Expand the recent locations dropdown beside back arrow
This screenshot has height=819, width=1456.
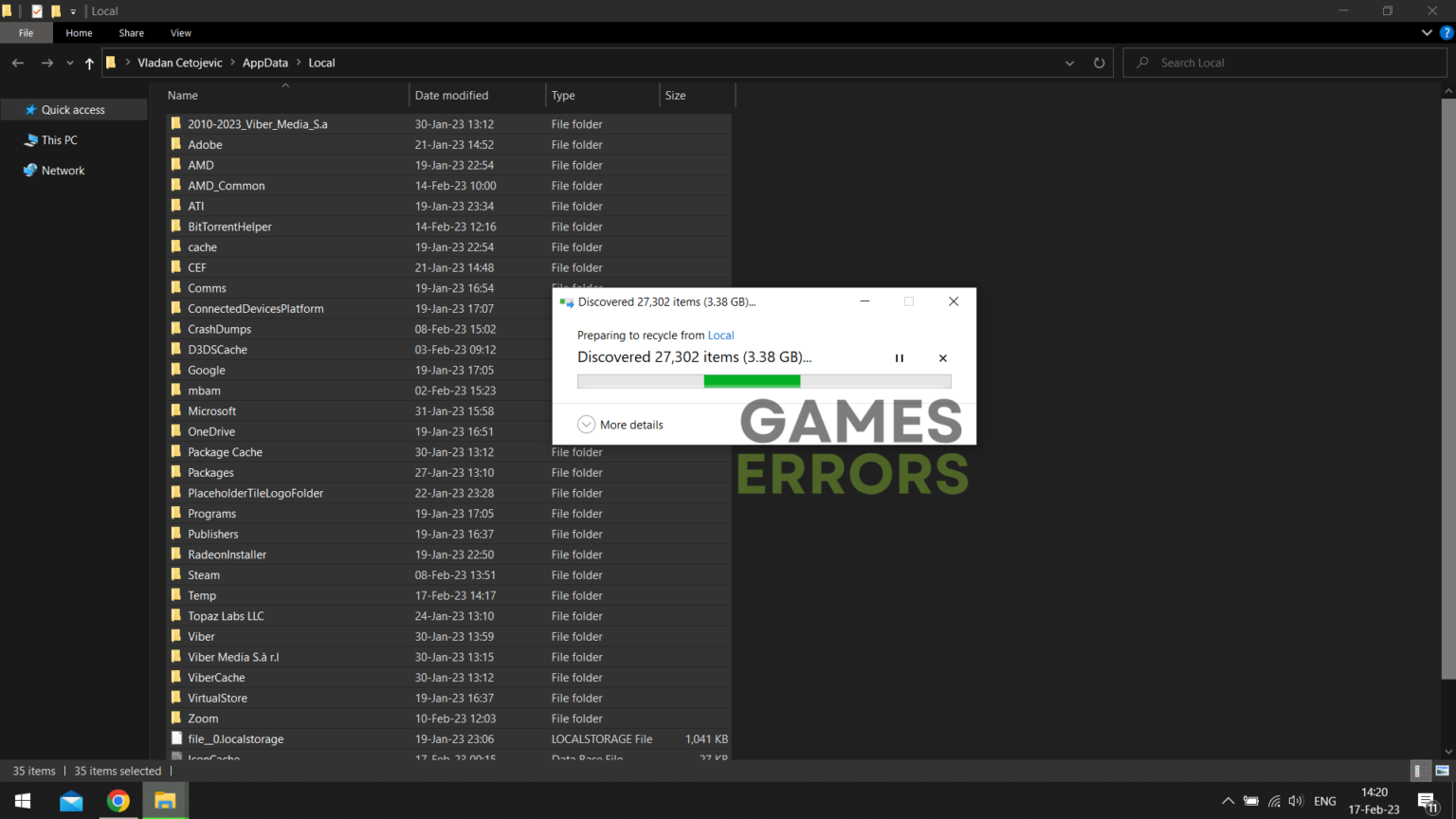pos(69,63)
